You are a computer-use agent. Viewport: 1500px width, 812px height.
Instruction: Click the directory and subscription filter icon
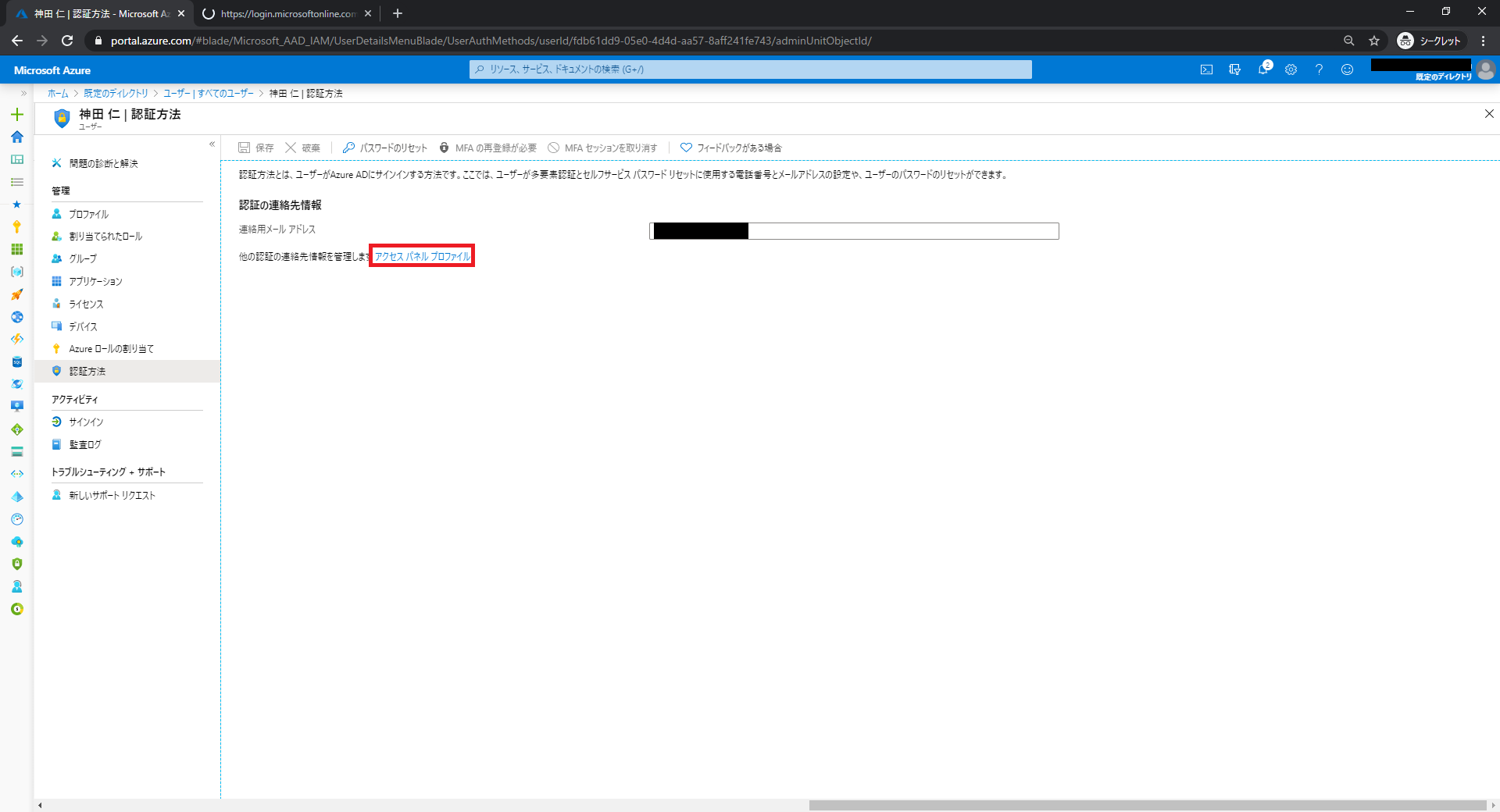pyautogui.click(x=1234, y=69)
